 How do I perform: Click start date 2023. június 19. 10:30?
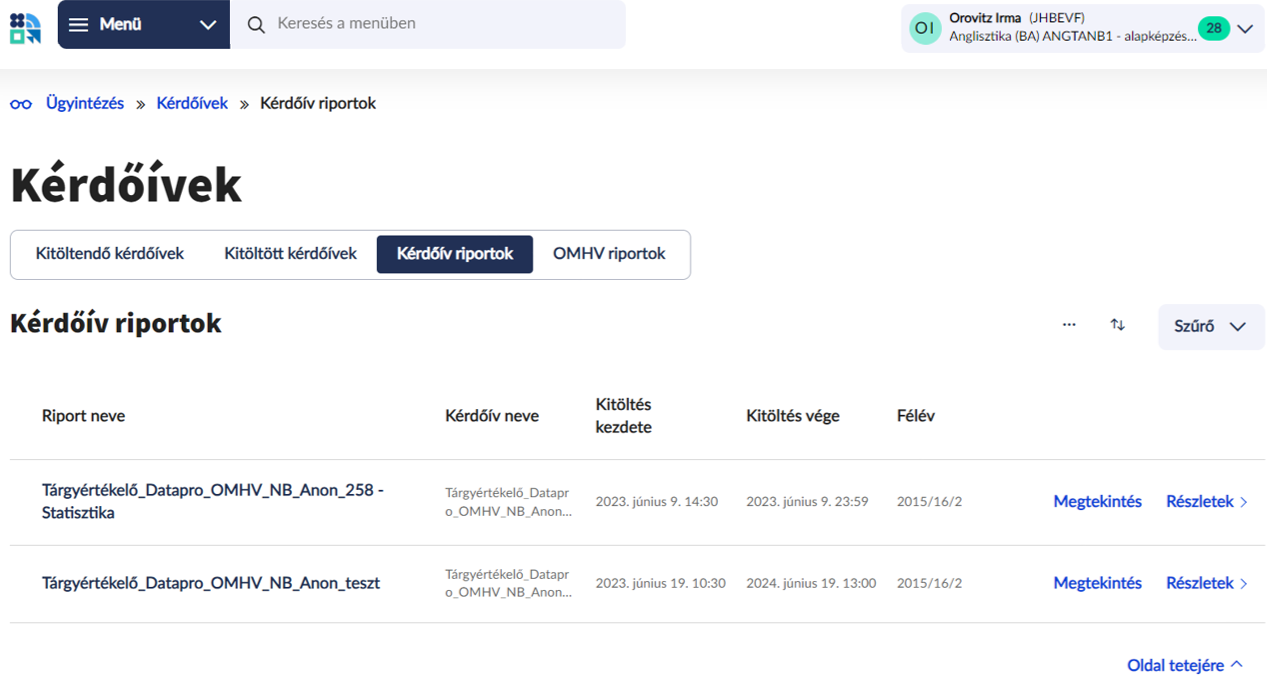[661, 583]
